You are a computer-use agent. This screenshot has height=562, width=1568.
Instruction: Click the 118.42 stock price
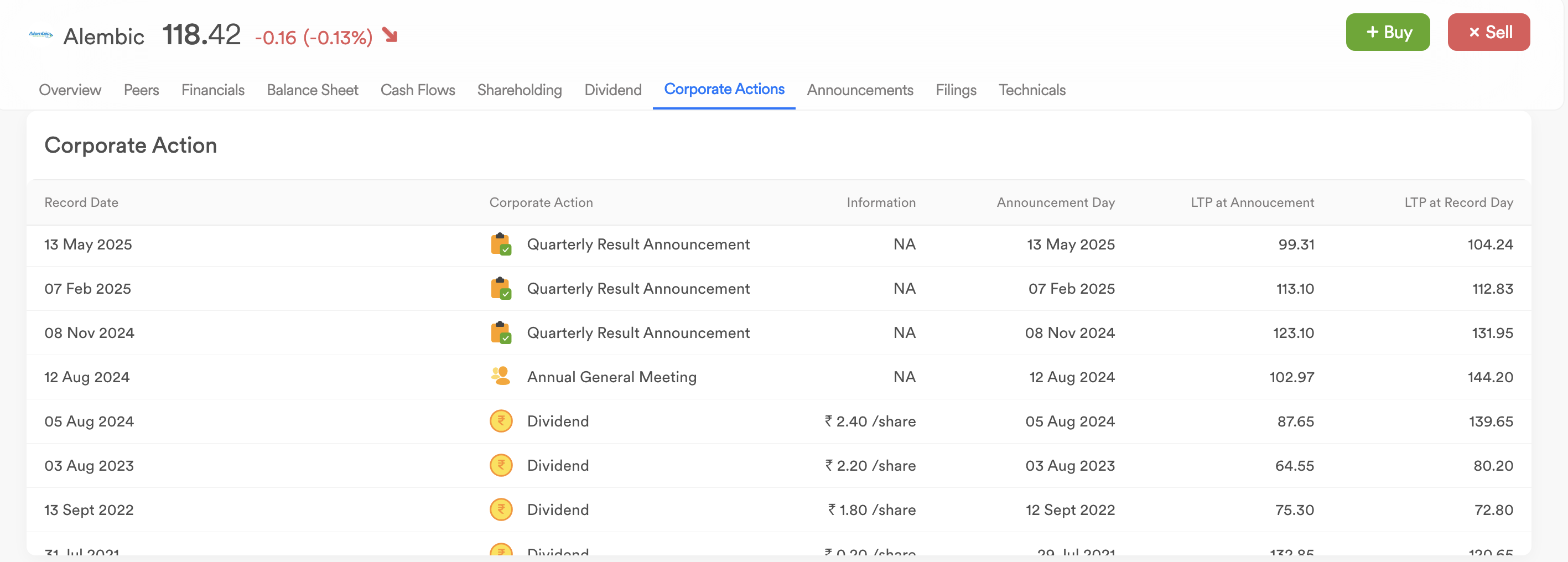[x=201, y=35]
